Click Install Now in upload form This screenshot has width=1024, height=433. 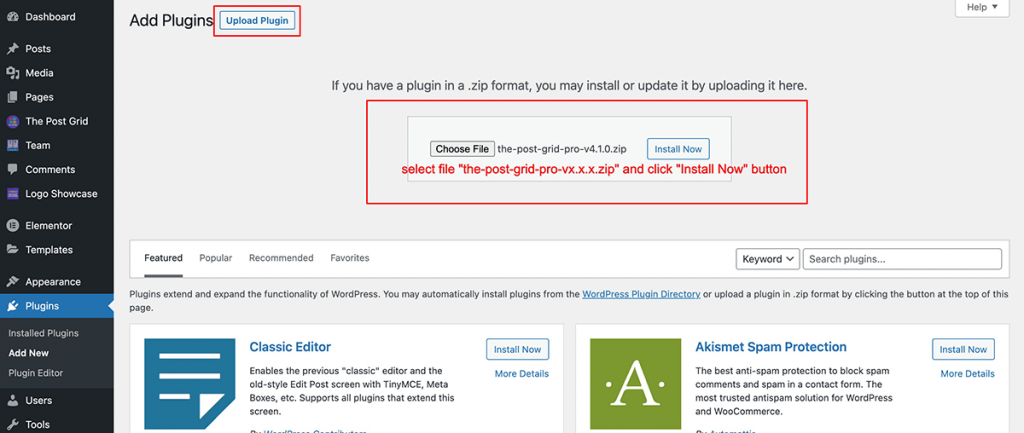[678, 149]
